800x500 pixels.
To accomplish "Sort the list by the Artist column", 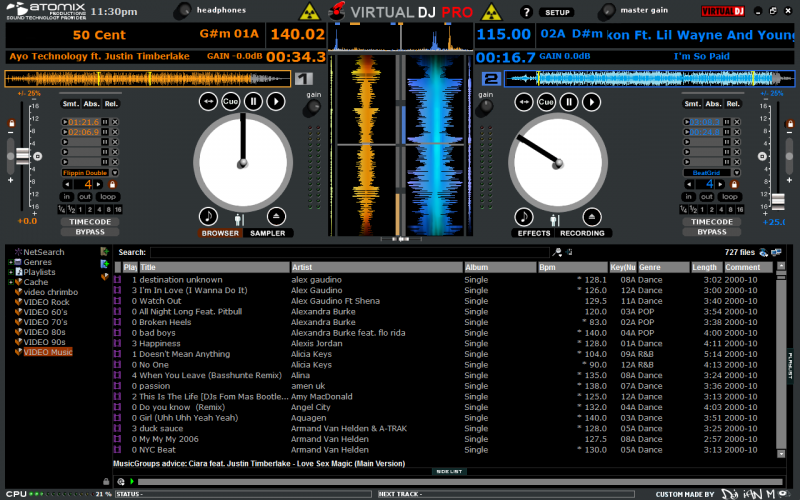I will pos(376,267).
